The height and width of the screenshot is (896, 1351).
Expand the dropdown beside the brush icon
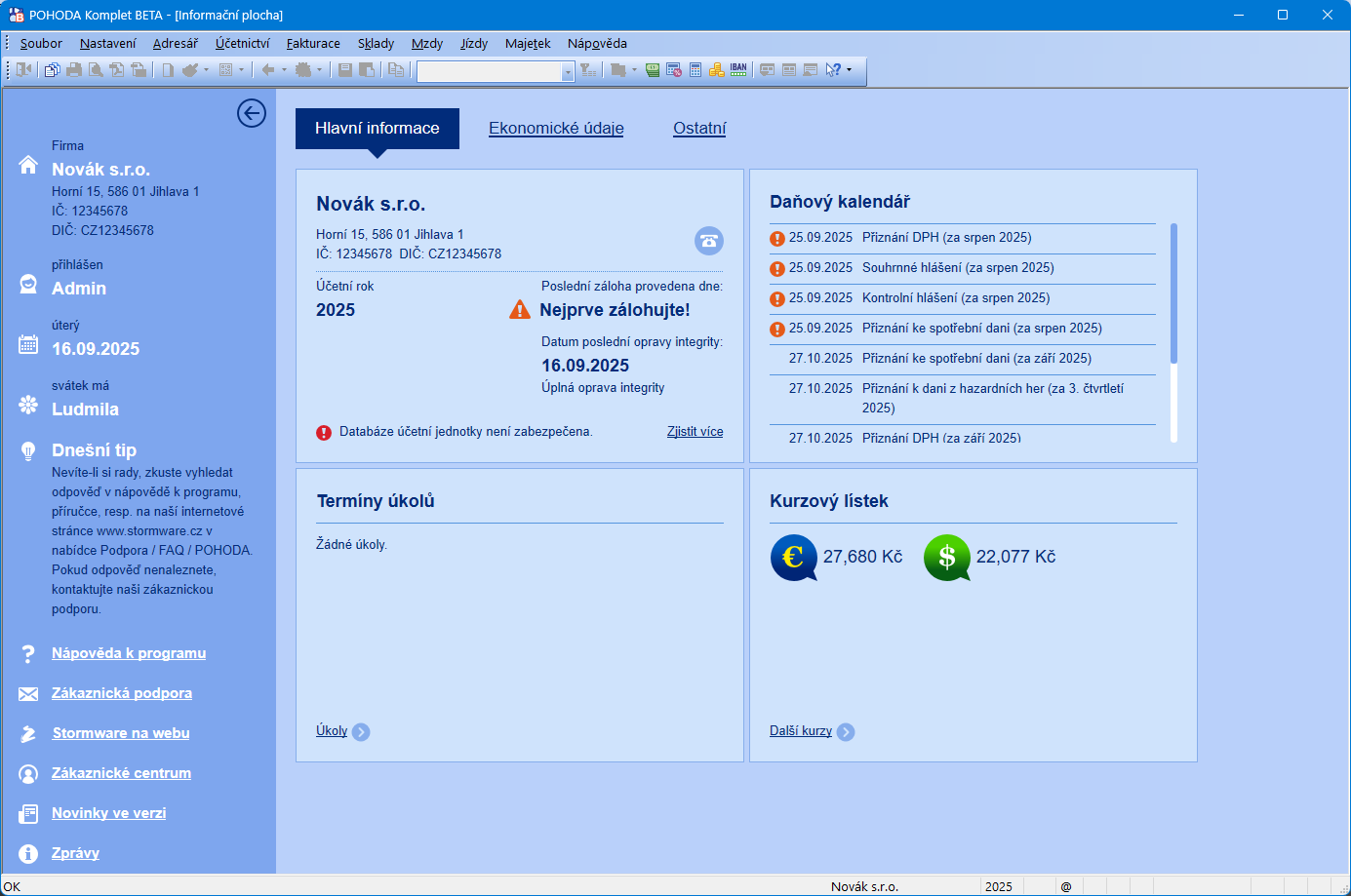(206, 70)
